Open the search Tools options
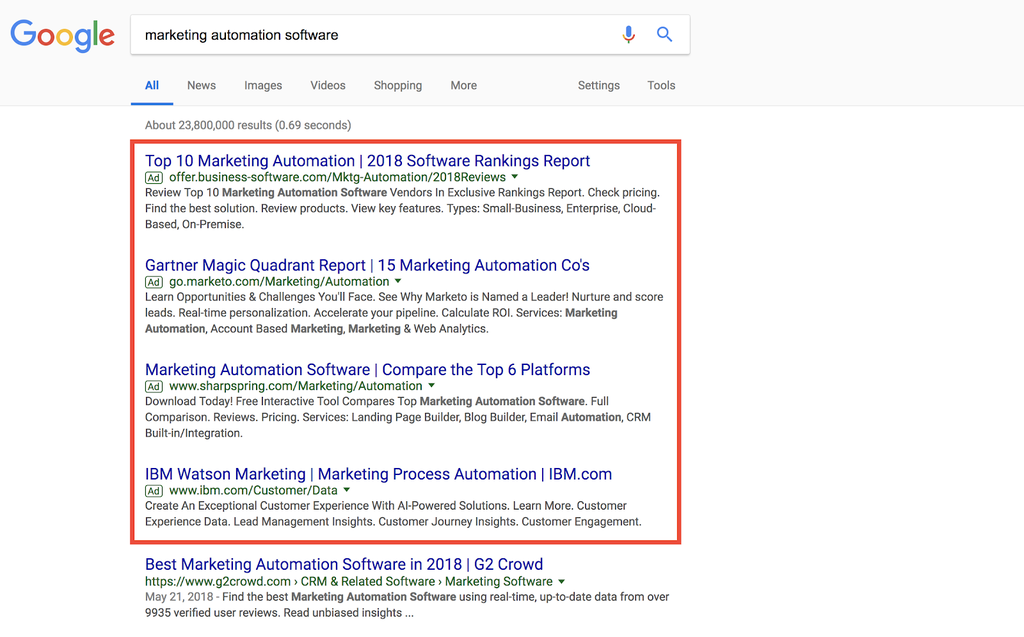 (662, 86)
